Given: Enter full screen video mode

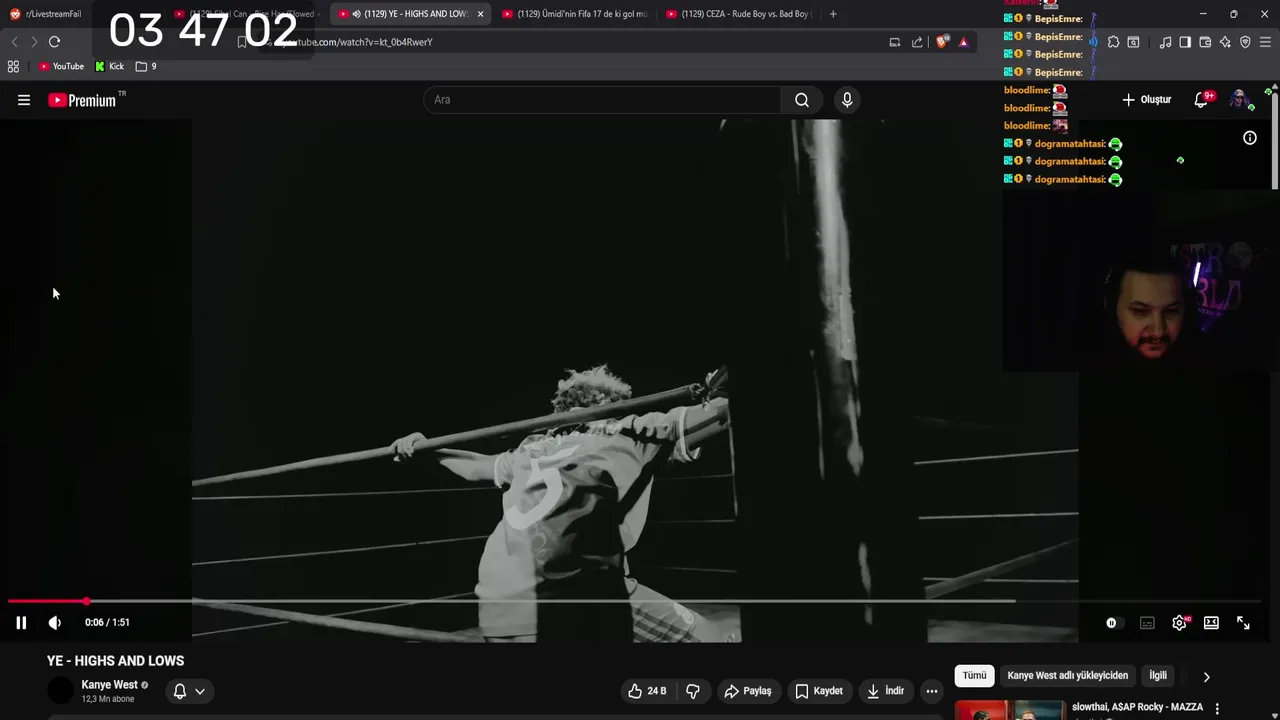Looking at the screenshot, I should [x=1243, y=623].
